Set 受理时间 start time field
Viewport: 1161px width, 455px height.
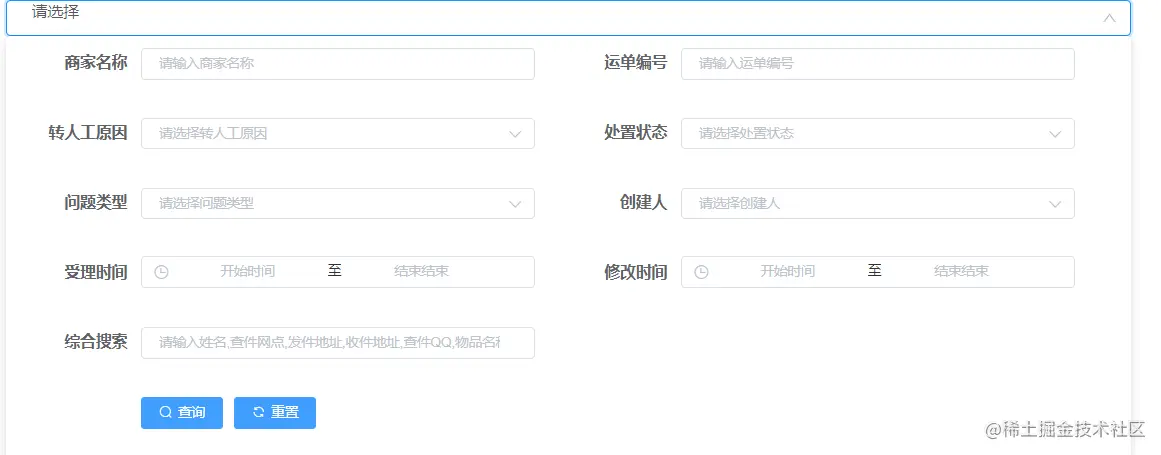(x=247, y=272)
